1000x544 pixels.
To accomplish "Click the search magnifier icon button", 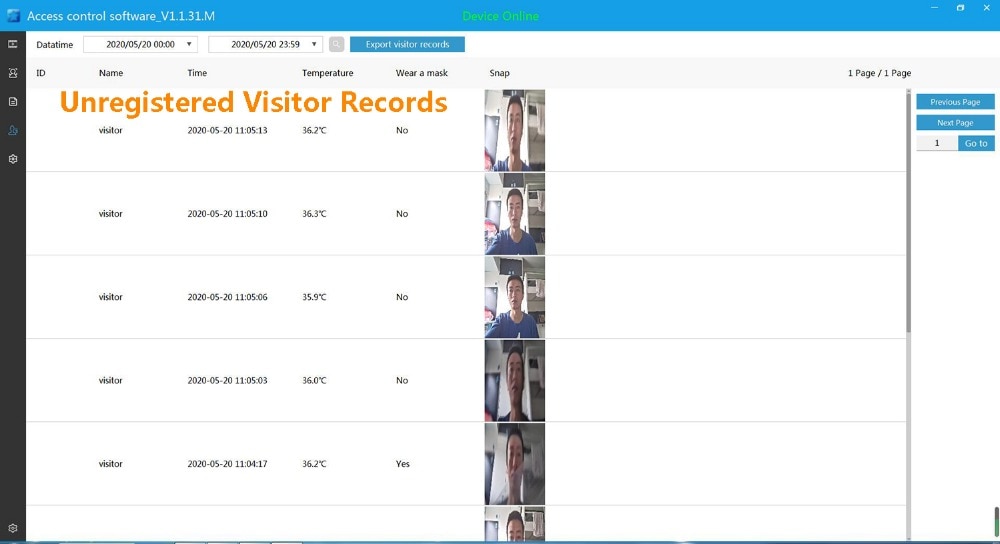I will point(336,44).
